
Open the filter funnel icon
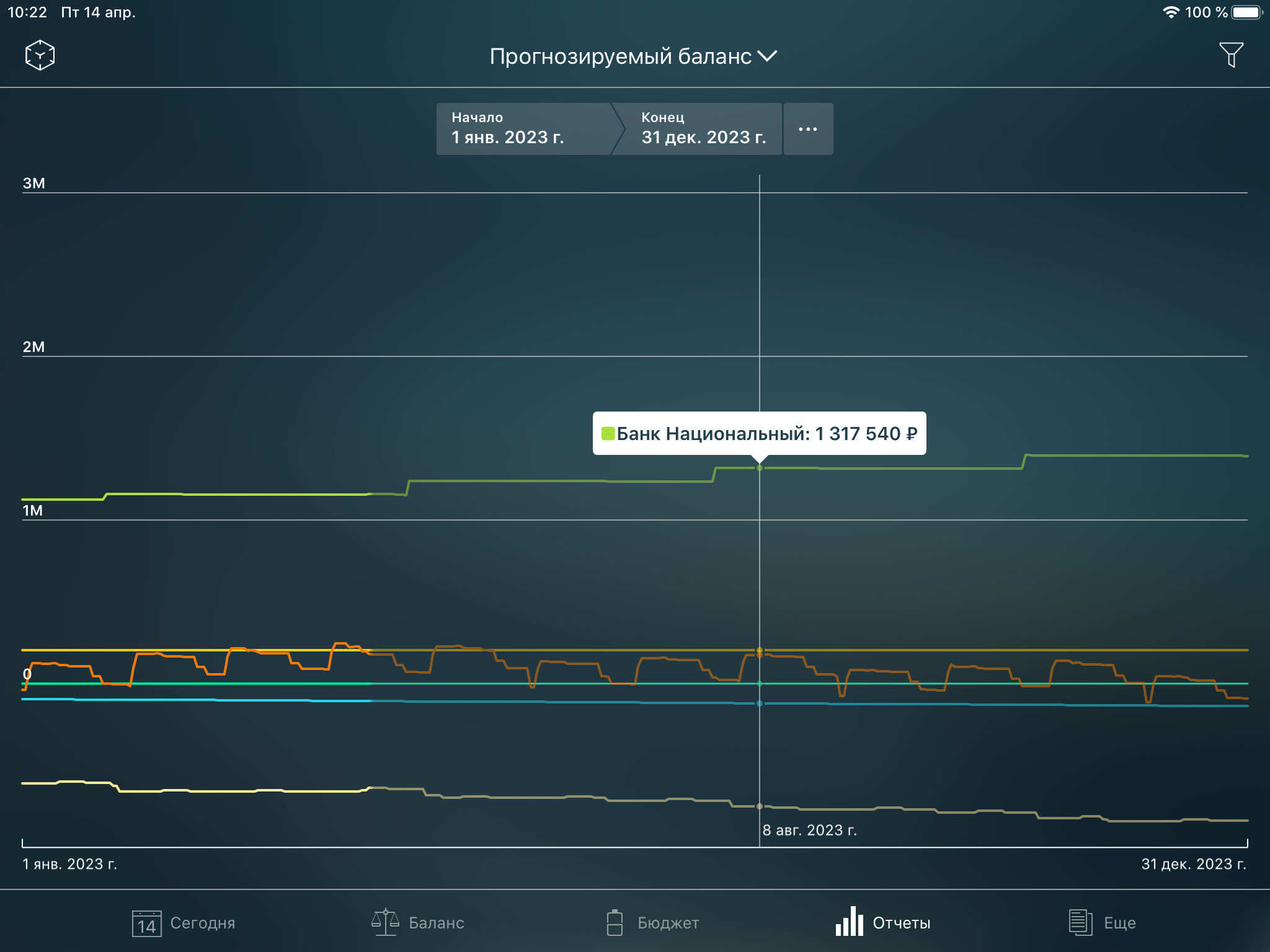tap(1231, 55)
